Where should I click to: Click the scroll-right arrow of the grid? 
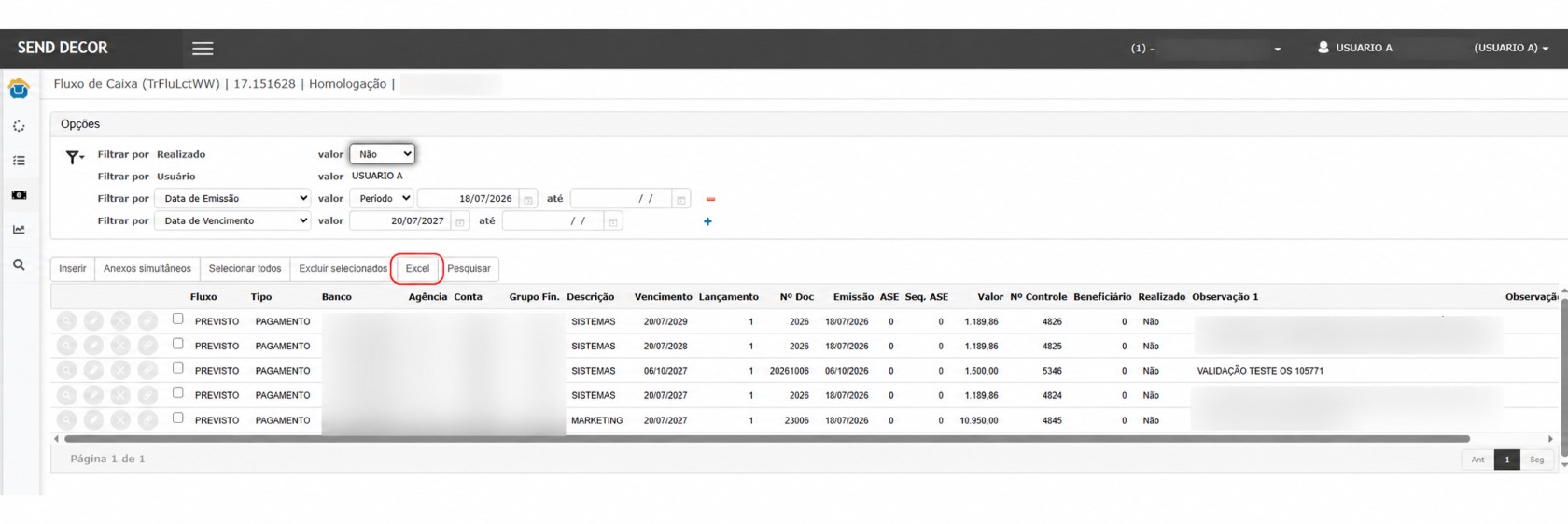(x=1550, y=439)
